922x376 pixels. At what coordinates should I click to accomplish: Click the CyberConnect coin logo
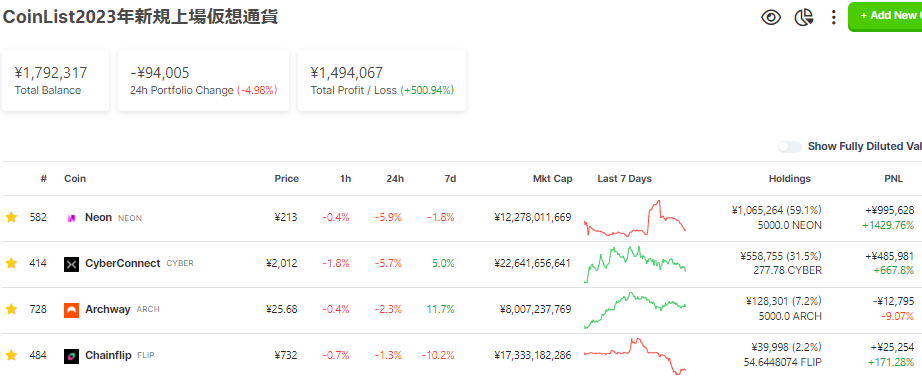click(71, 264)
